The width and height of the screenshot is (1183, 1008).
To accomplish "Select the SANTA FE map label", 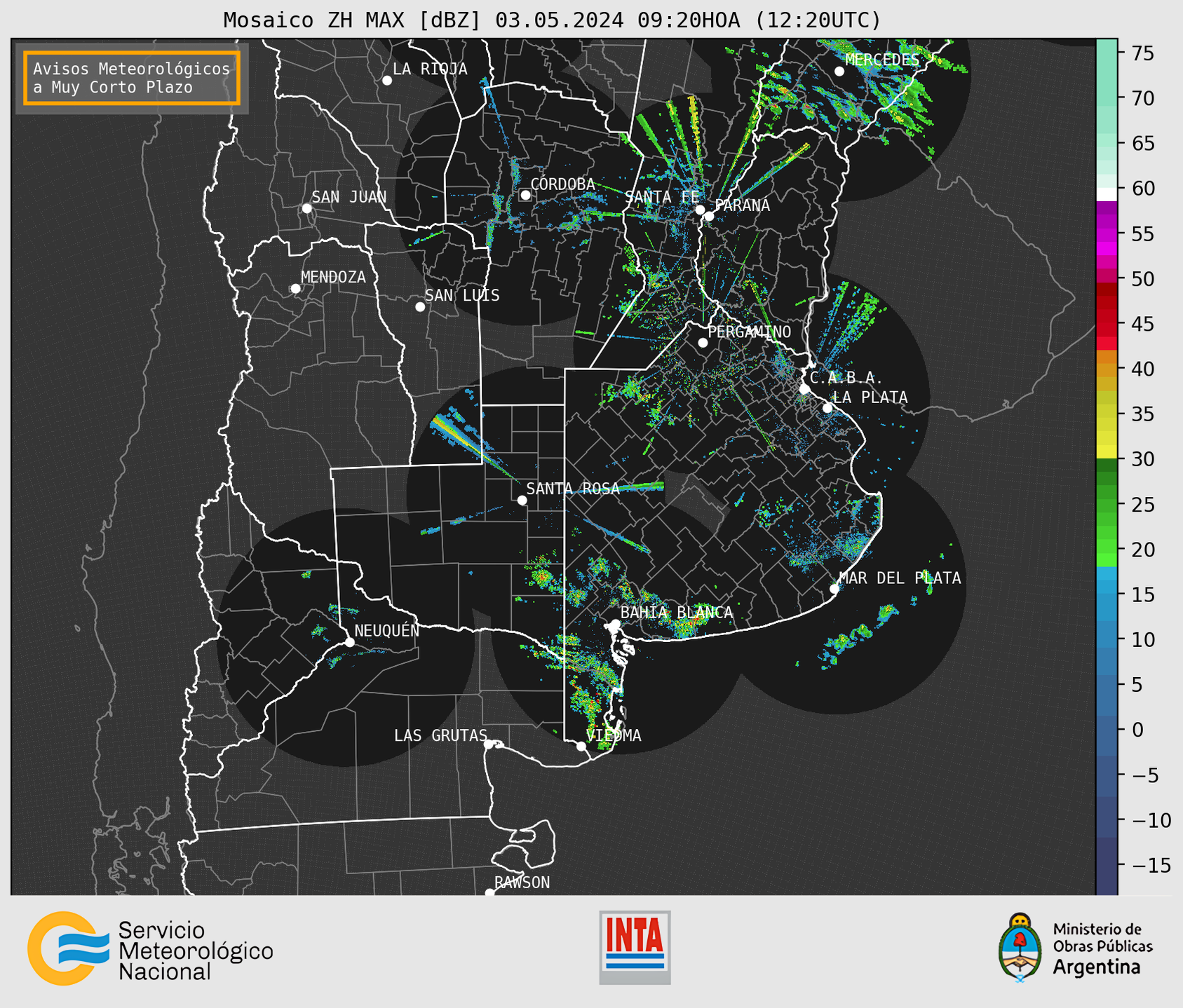I will tap(662, 197).
